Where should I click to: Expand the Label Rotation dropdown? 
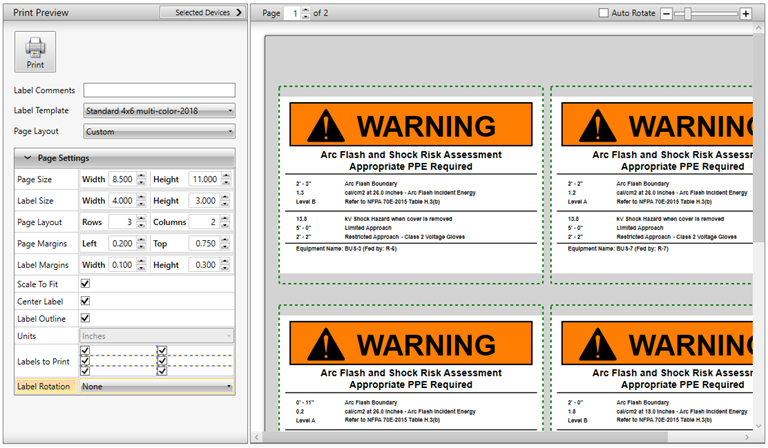(x=156, y=386)
